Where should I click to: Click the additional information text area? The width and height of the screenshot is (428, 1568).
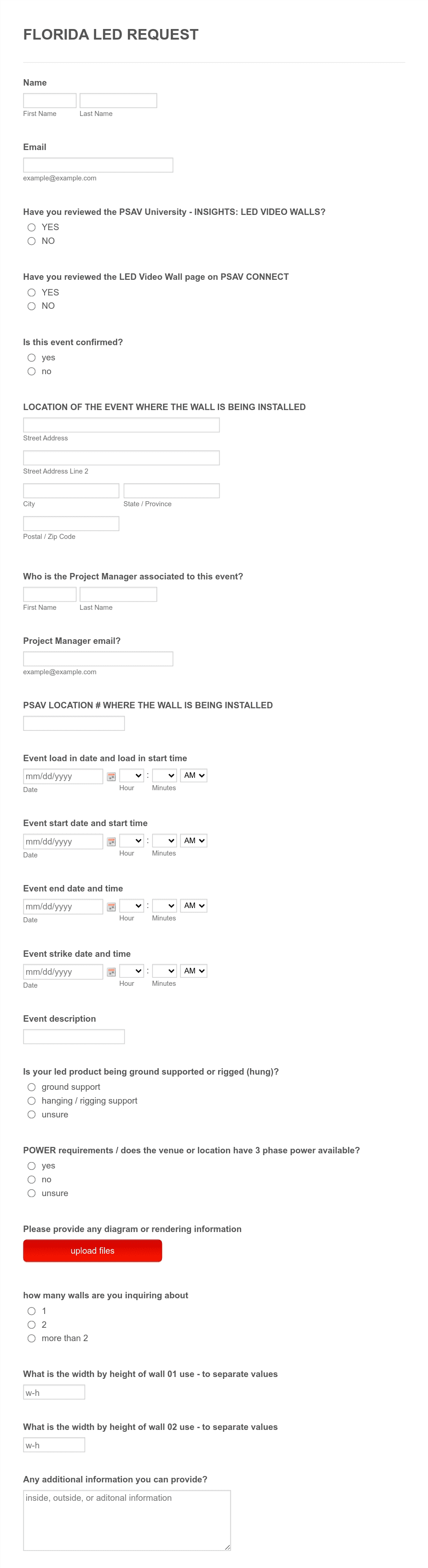[x=127, y=1520]
